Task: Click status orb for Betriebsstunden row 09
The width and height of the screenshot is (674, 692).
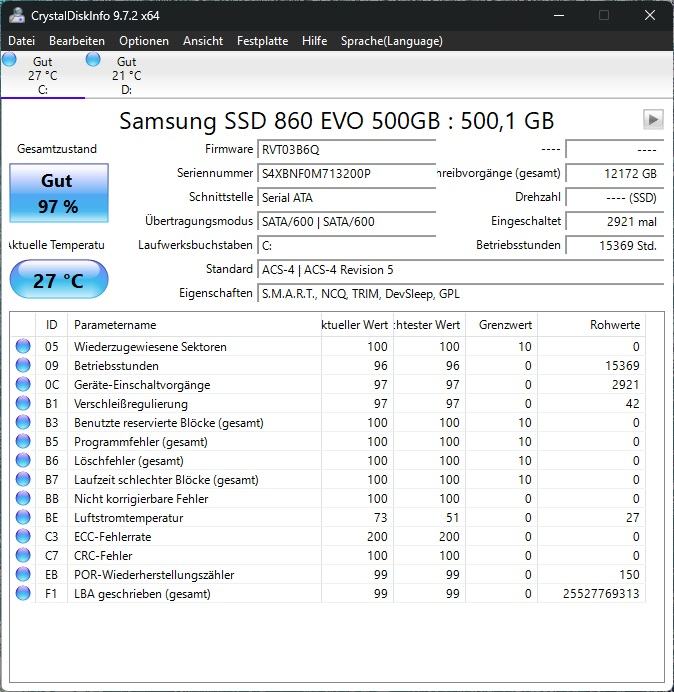Action: pos(23,365)
